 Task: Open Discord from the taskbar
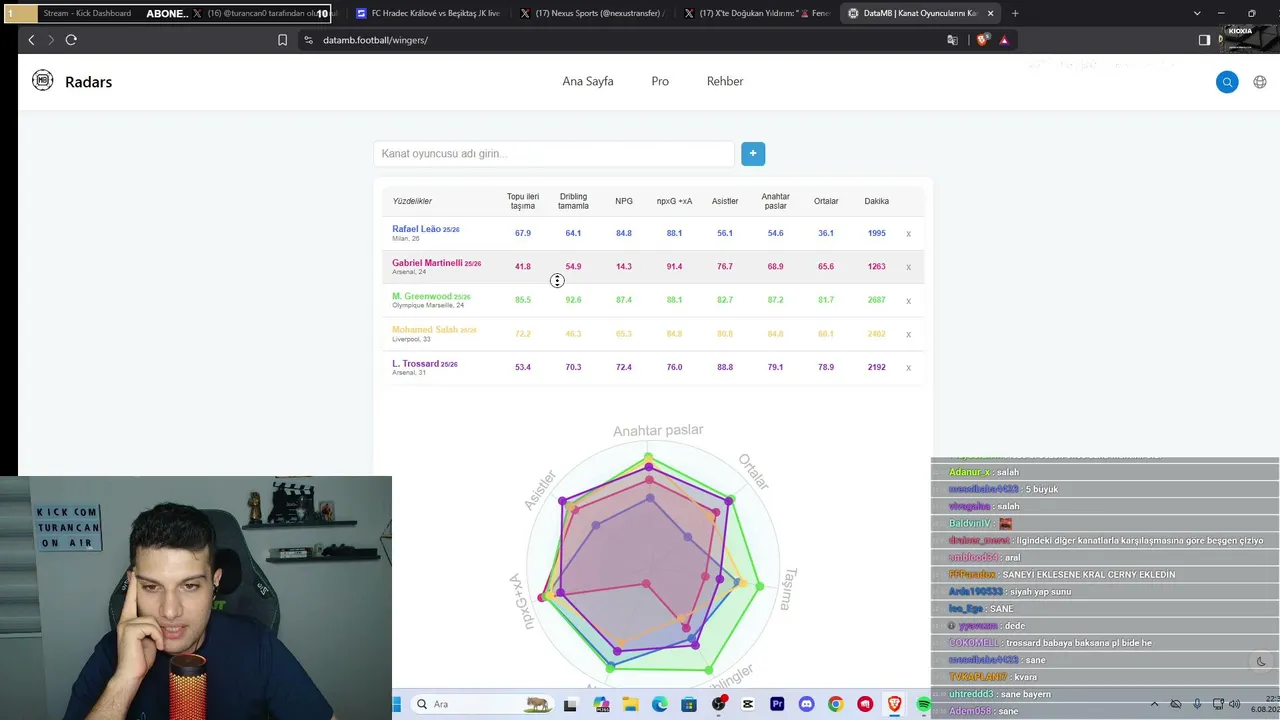click(807, 704)
